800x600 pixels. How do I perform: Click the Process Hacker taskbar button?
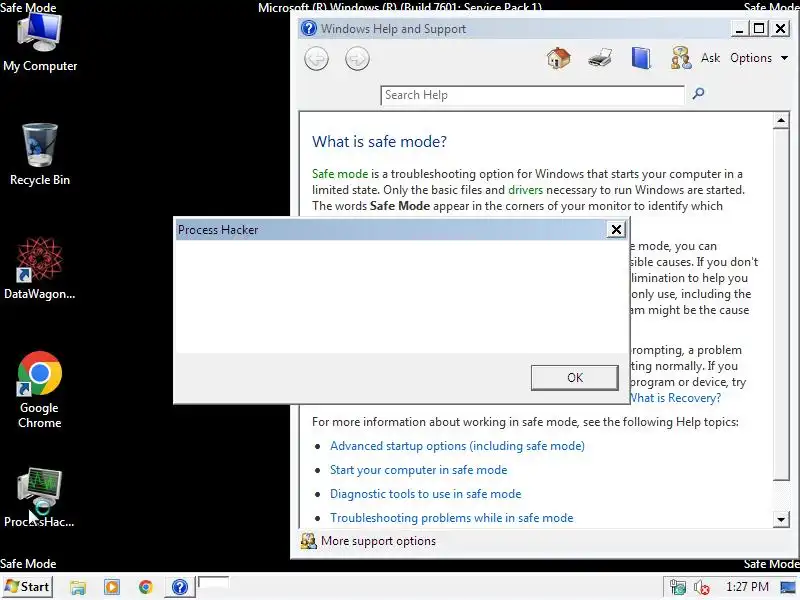[x=213, y=583]
